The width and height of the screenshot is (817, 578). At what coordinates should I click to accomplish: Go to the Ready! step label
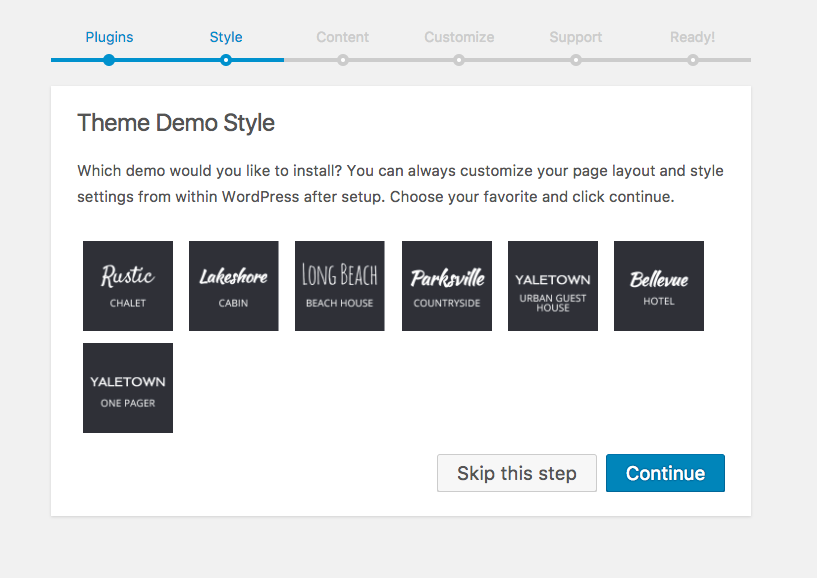(x=692, y=37)
